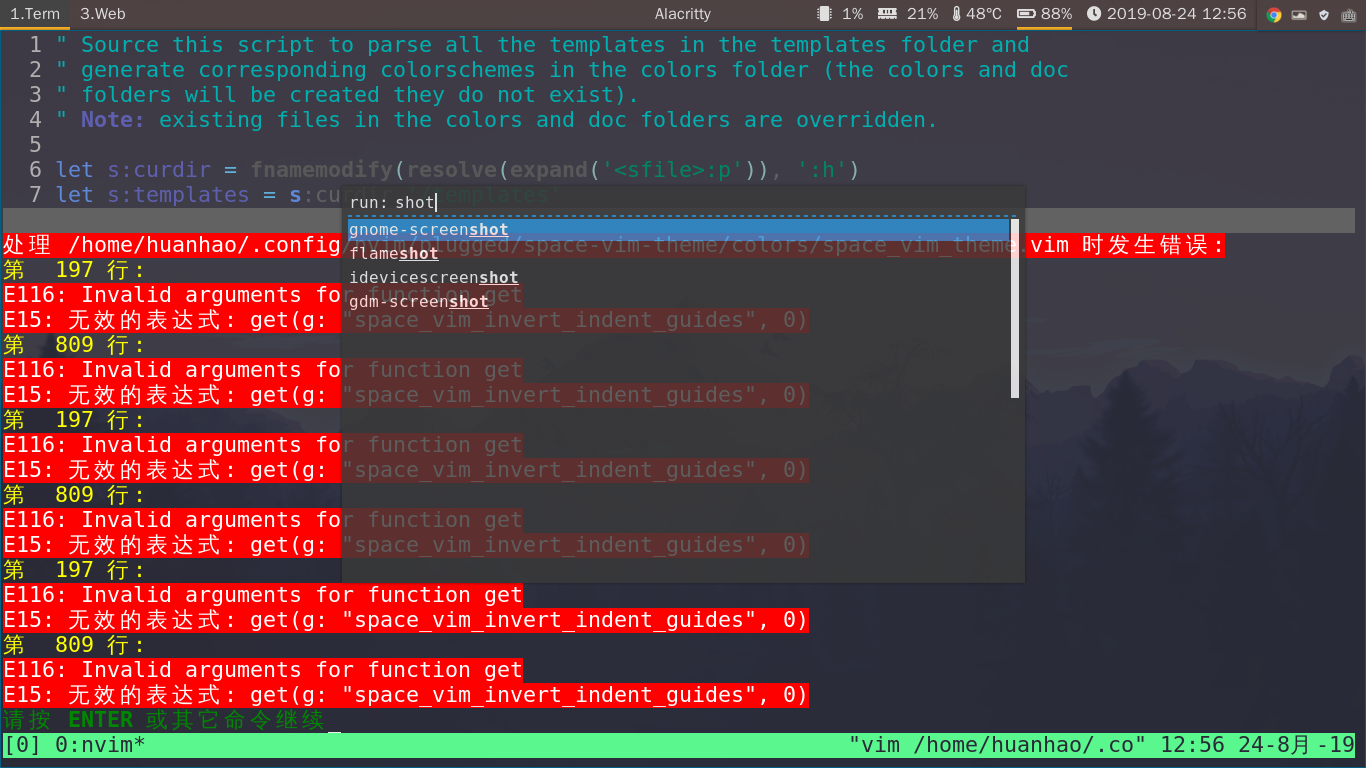
Task: Click the CPU chip icon in status bar
Action: point(824,14)
